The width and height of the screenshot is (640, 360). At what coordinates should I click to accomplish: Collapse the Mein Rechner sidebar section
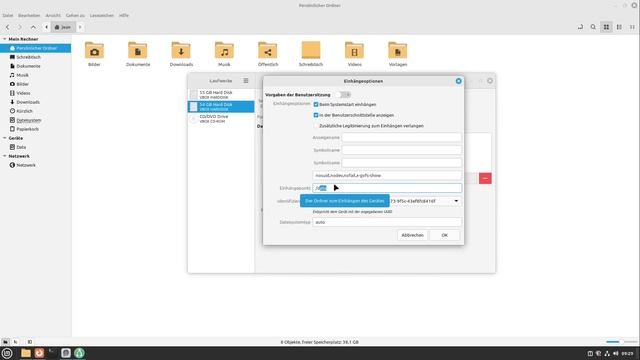pos(4,39)
